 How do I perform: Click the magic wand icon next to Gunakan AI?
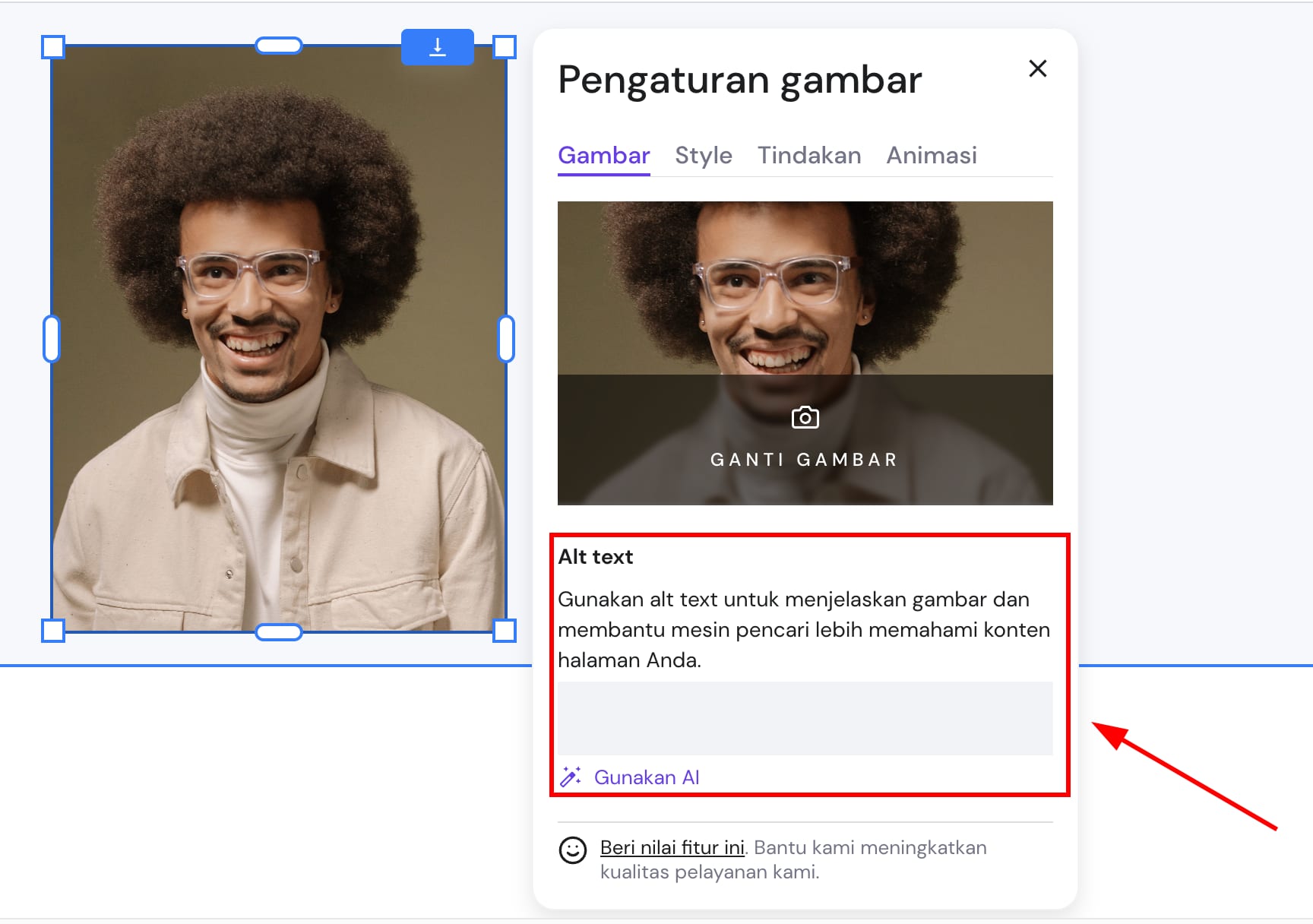(x=571, y=777)
